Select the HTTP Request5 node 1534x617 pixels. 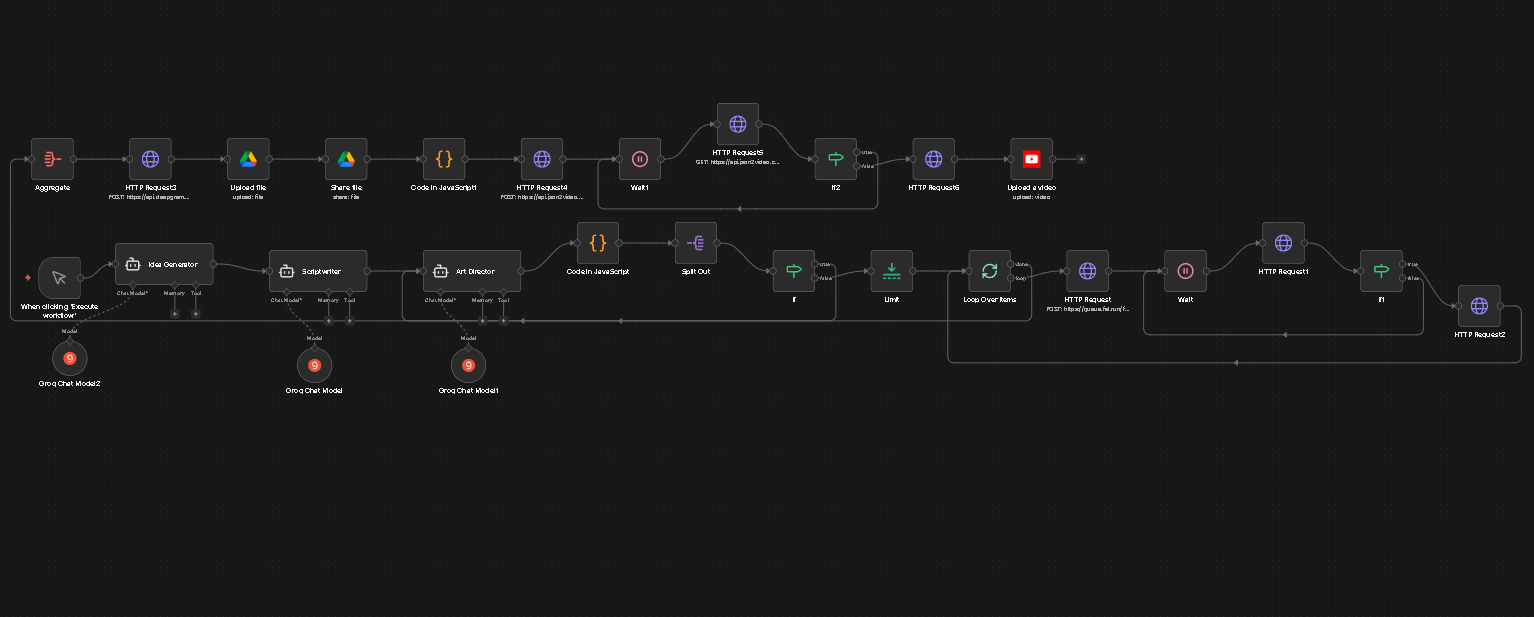[x=738, y=124]
